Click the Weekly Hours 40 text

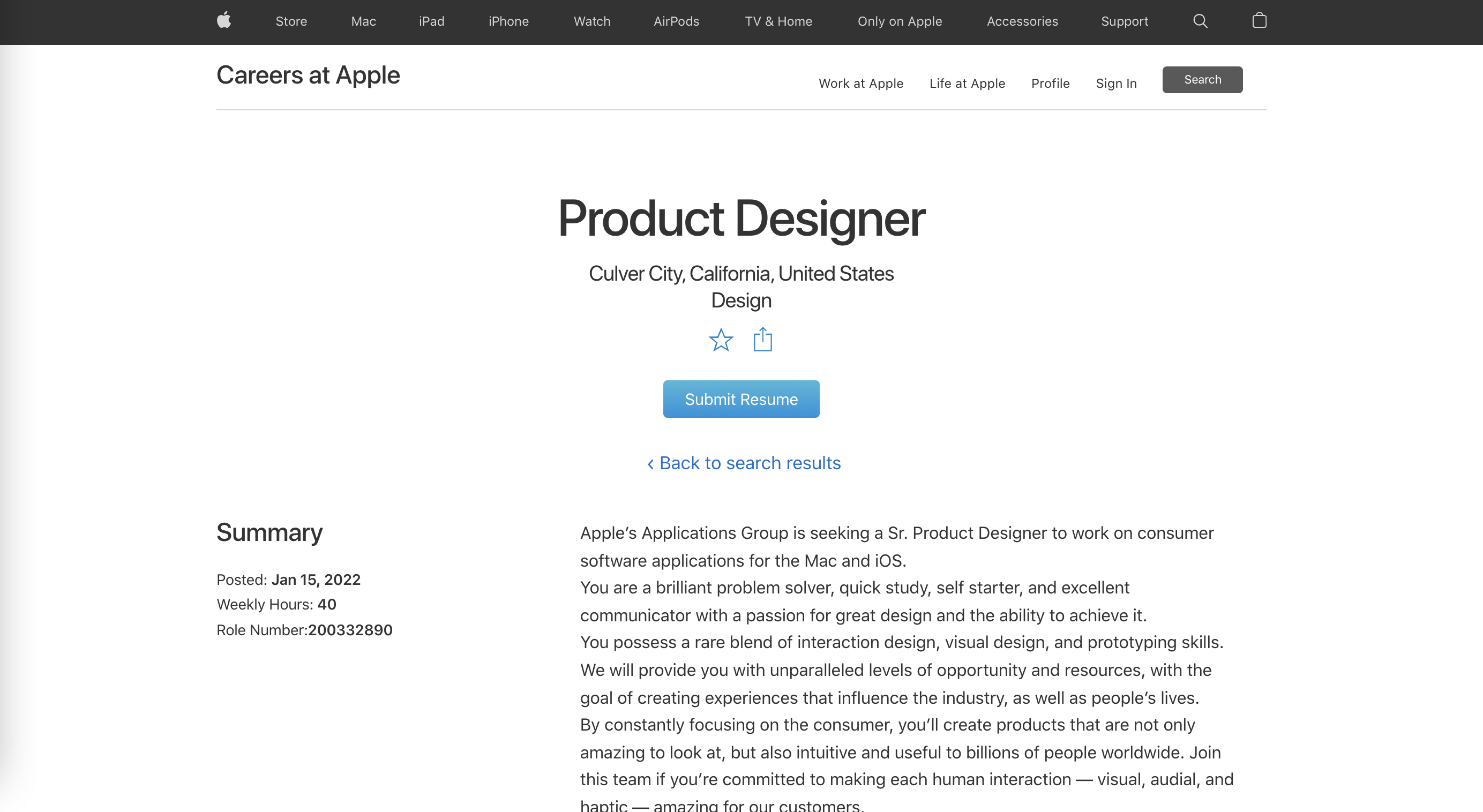(x=276, y=604)
